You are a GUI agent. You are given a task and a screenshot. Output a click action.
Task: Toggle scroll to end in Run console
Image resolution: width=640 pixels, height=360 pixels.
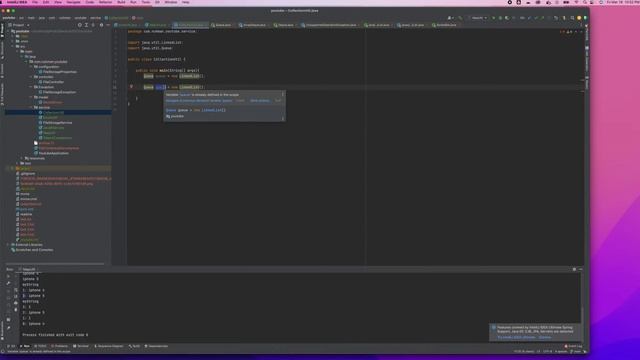(16, 296)
